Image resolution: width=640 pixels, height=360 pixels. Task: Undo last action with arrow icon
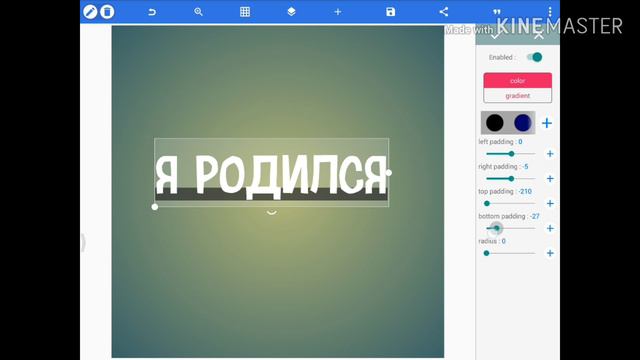click(x=152, y=12)
